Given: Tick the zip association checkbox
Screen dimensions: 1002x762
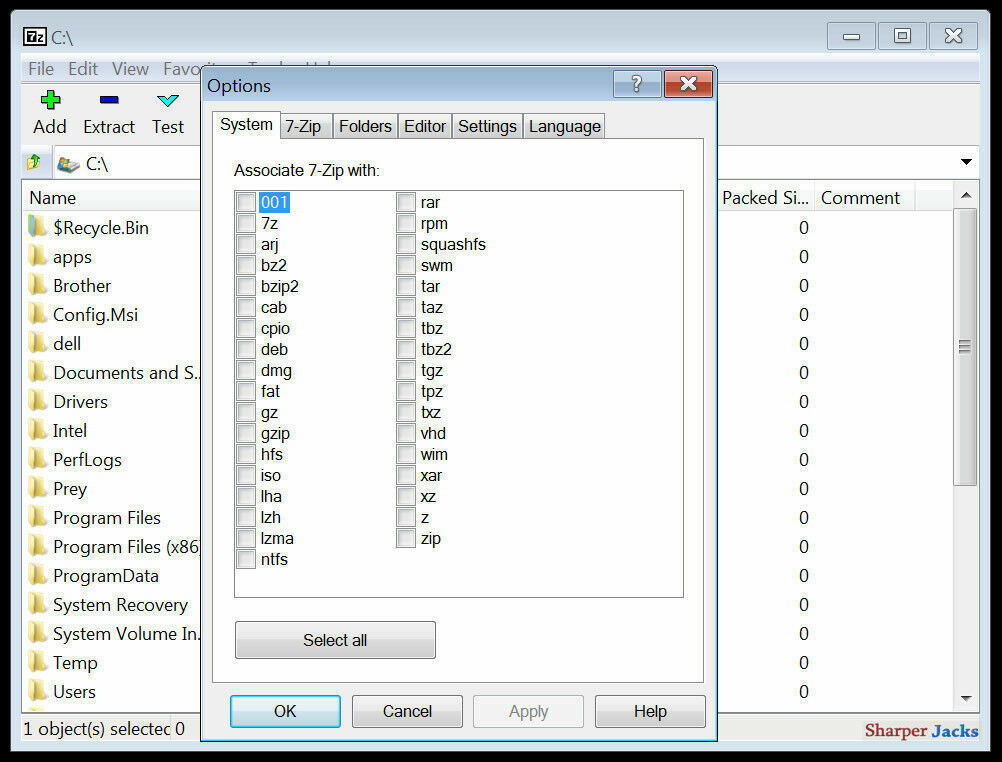Looking at the screenshot, I should tap(406, 538).
